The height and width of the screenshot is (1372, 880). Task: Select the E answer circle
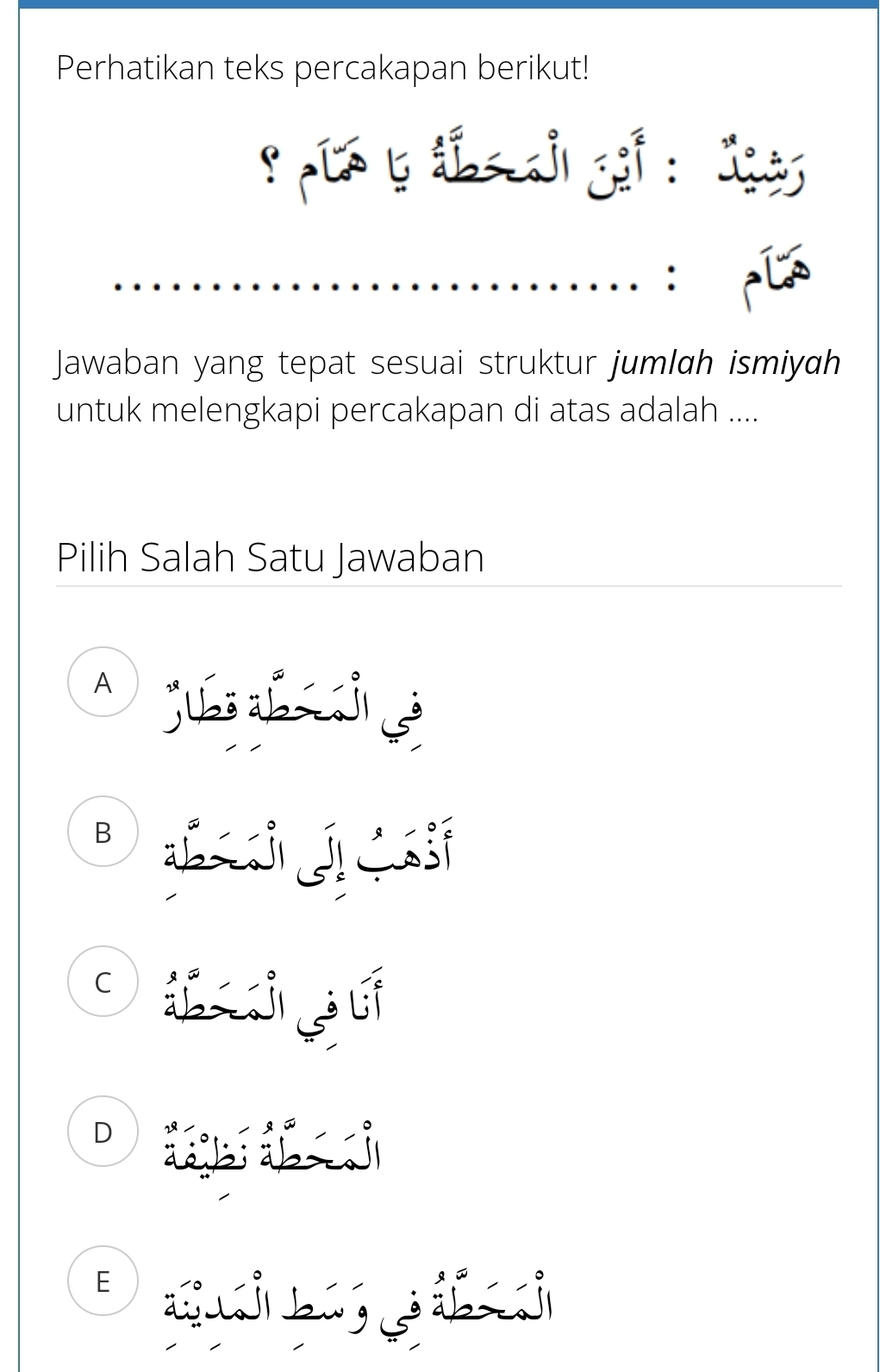pos(103,1282)
